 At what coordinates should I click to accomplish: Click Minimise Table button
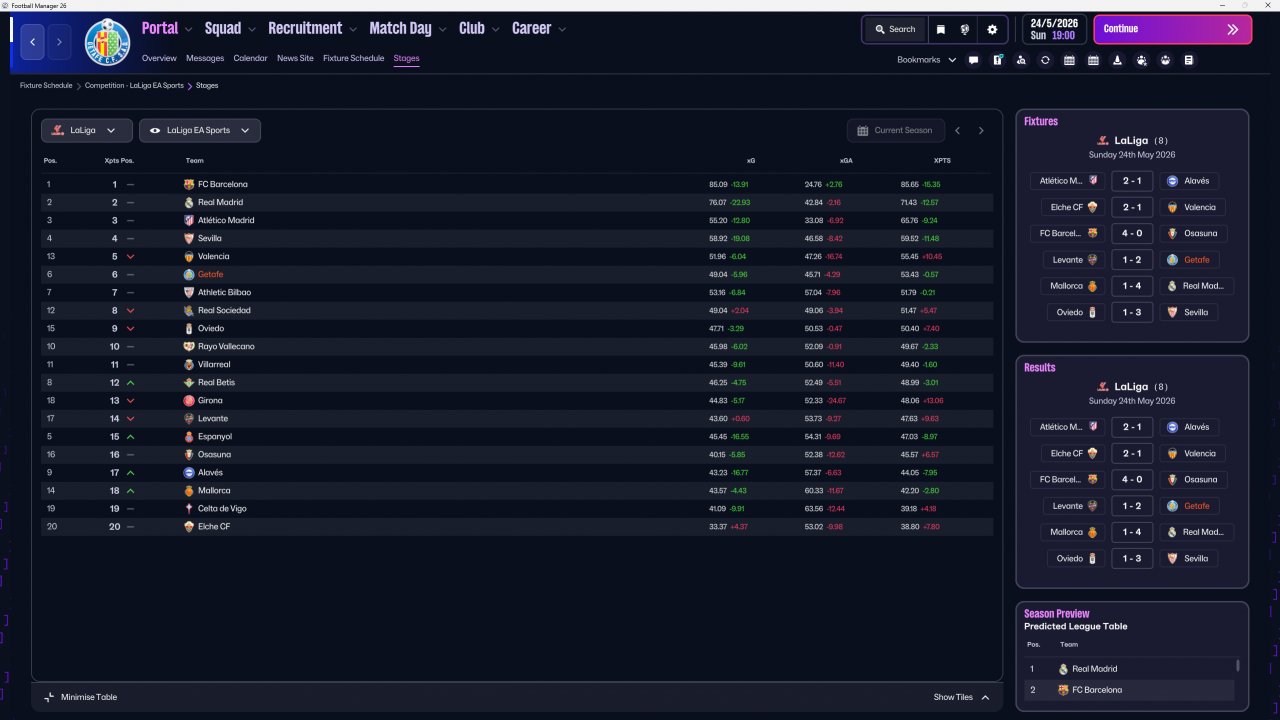[x=80, y=697]
